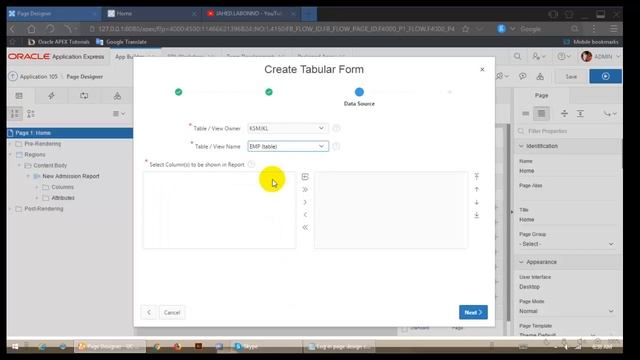Click the Name property field showing Home
The image size is (640, 360).
(x=567, y=171)
